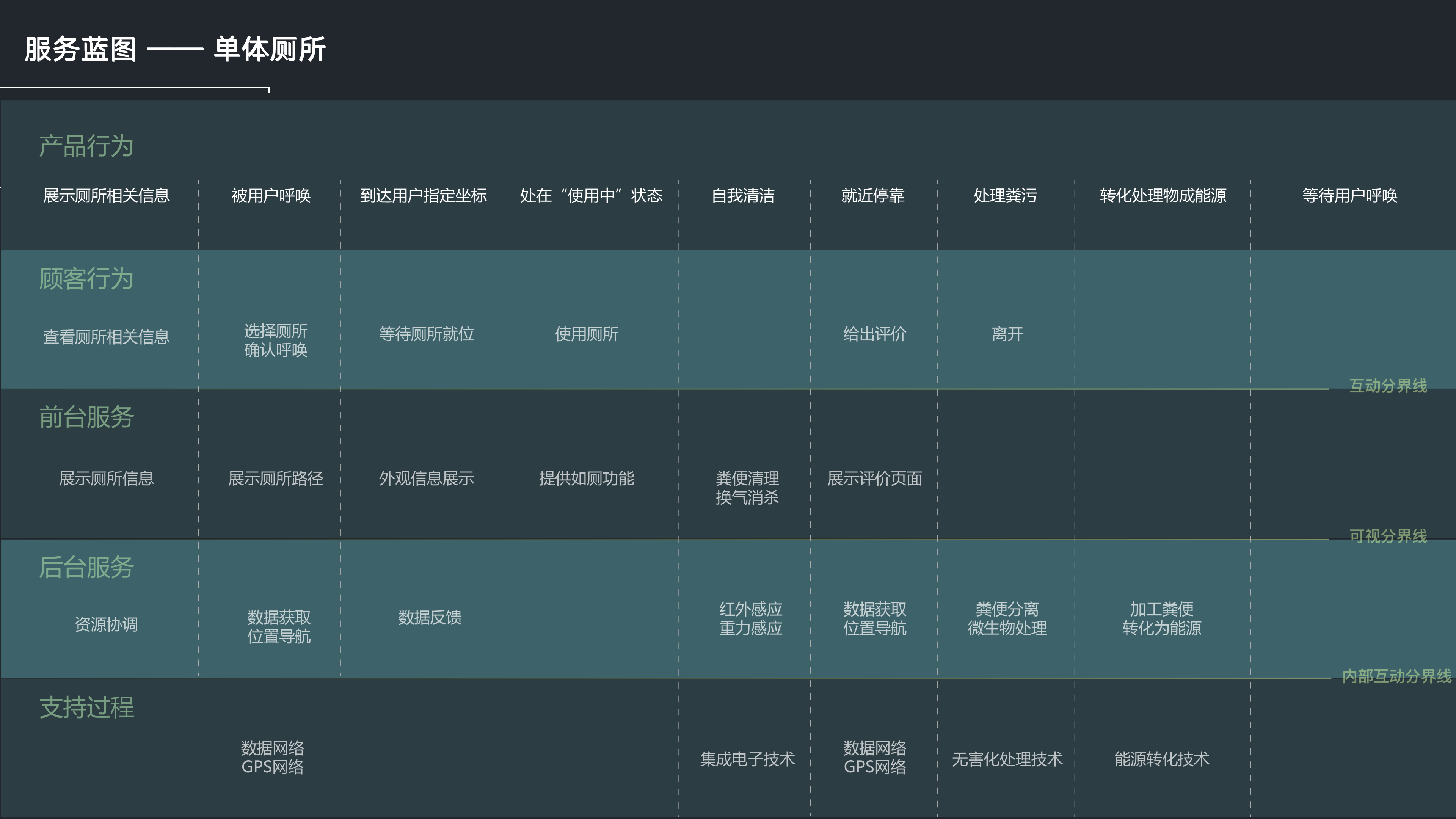The height and width of the screenshot is (819, 1456).
Task: Click the 顾客行为 section heading
Action: (x=86, y=279)
